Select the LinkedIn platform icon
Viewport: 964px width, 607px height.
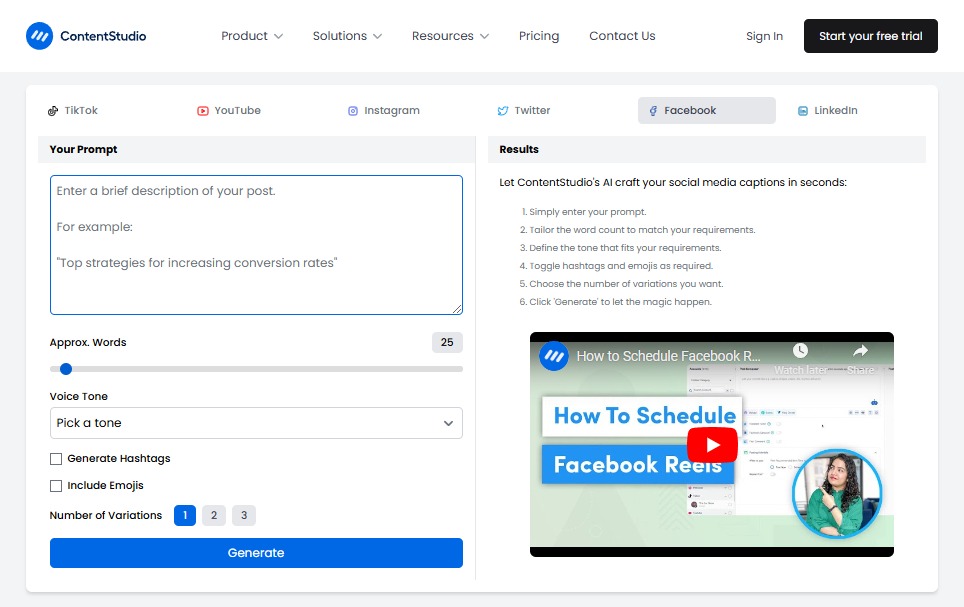click(803, 111)
